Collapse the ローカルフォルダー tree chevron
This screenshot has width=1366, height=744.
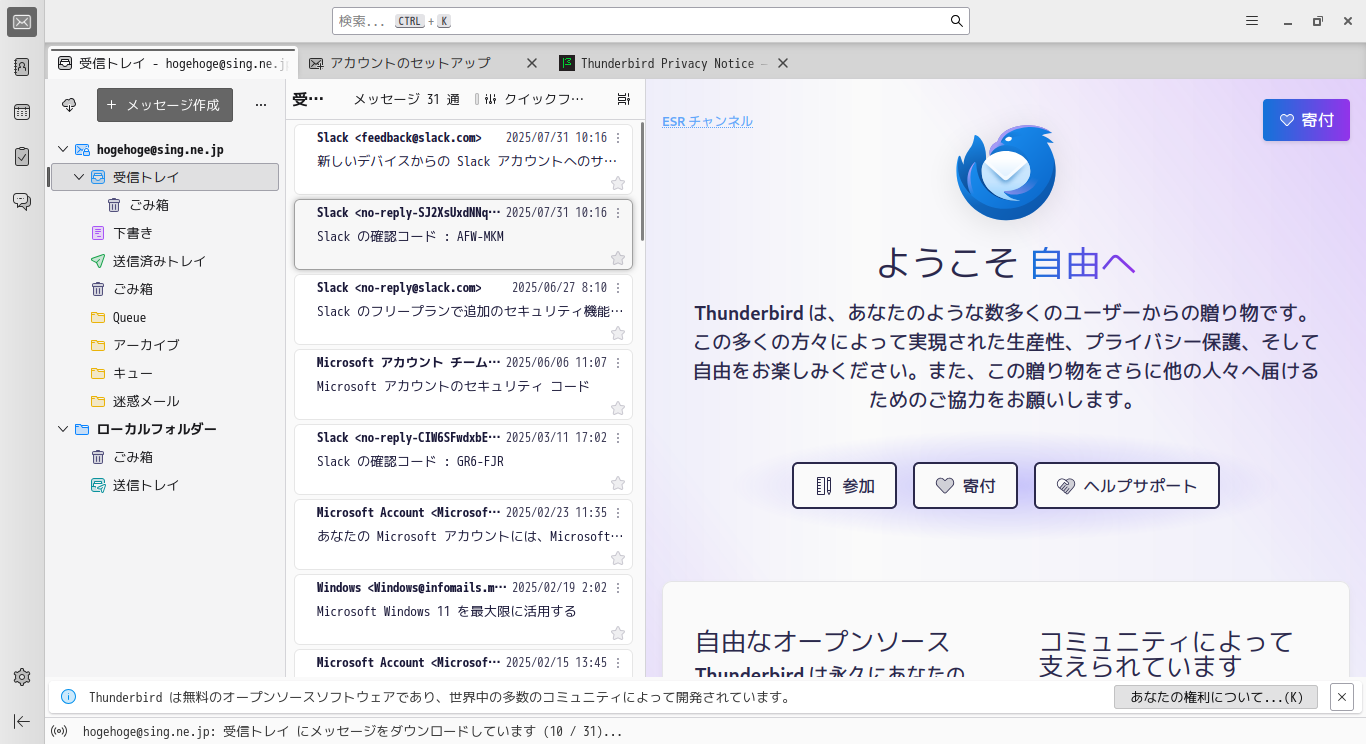point(64,429)
